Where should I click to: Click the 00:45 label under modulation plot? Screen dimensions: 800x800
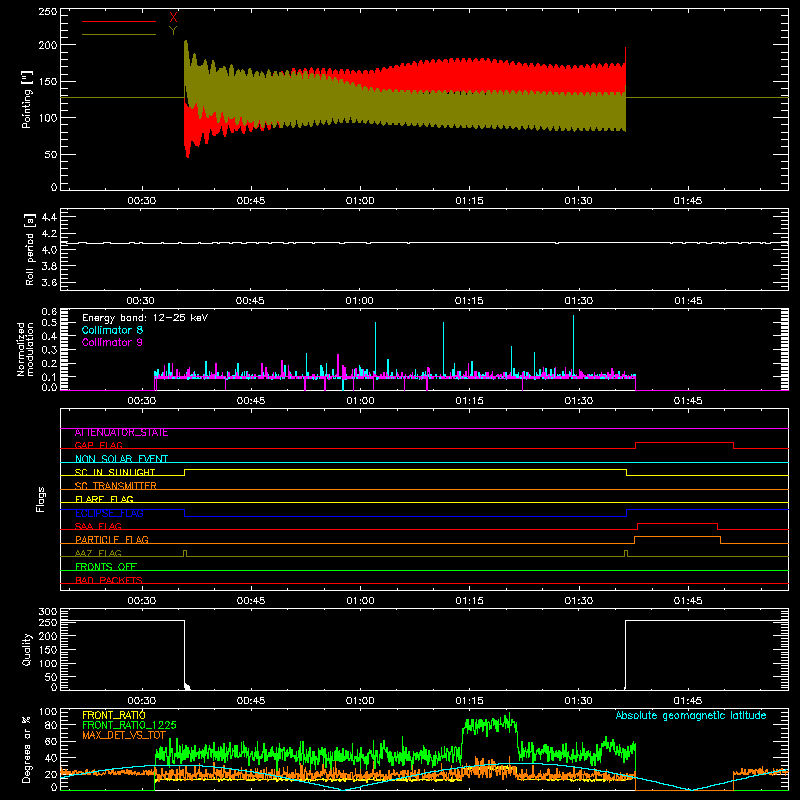(x=251, y=401)
